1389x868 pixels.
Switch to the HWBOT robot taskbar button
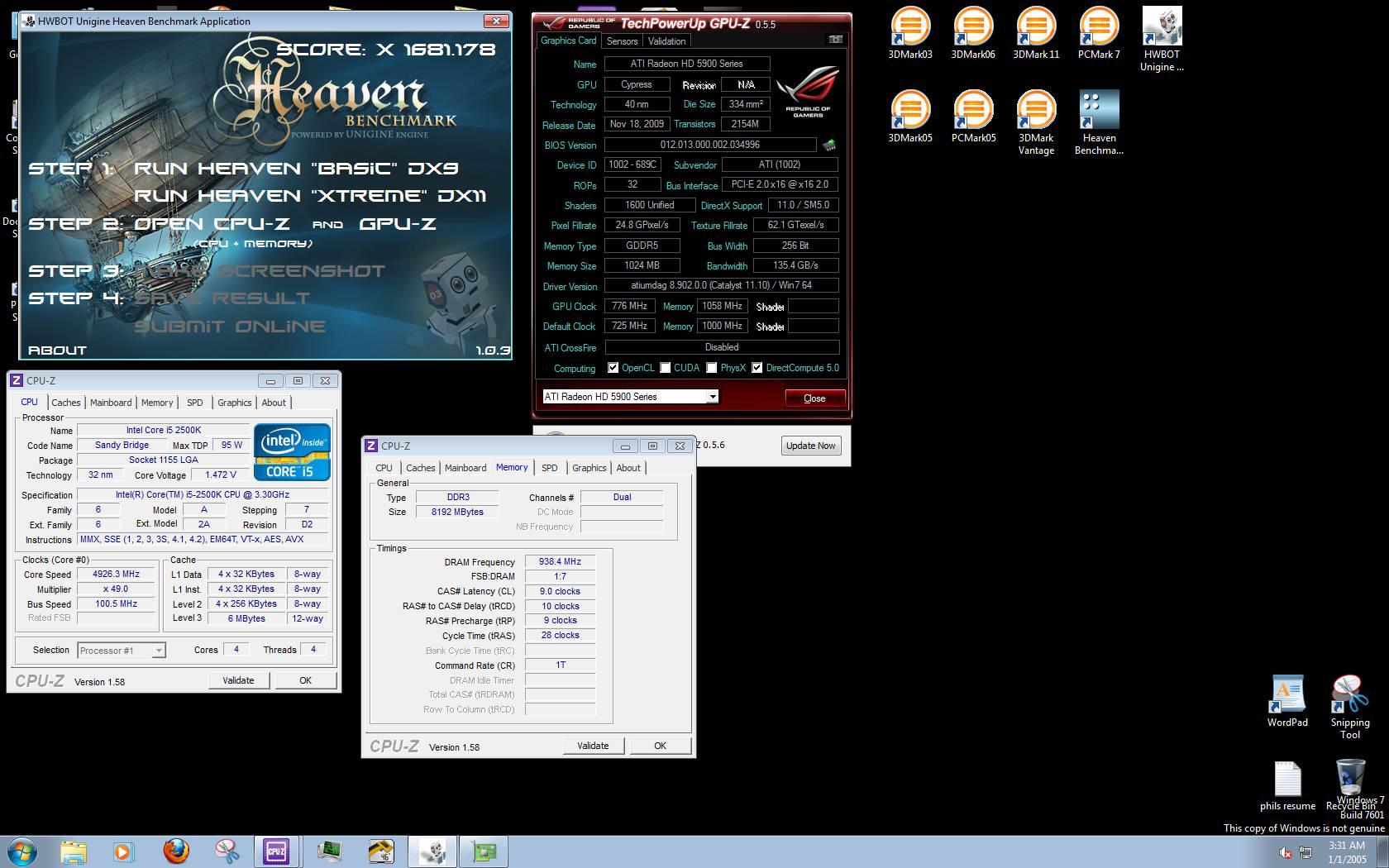432,851
